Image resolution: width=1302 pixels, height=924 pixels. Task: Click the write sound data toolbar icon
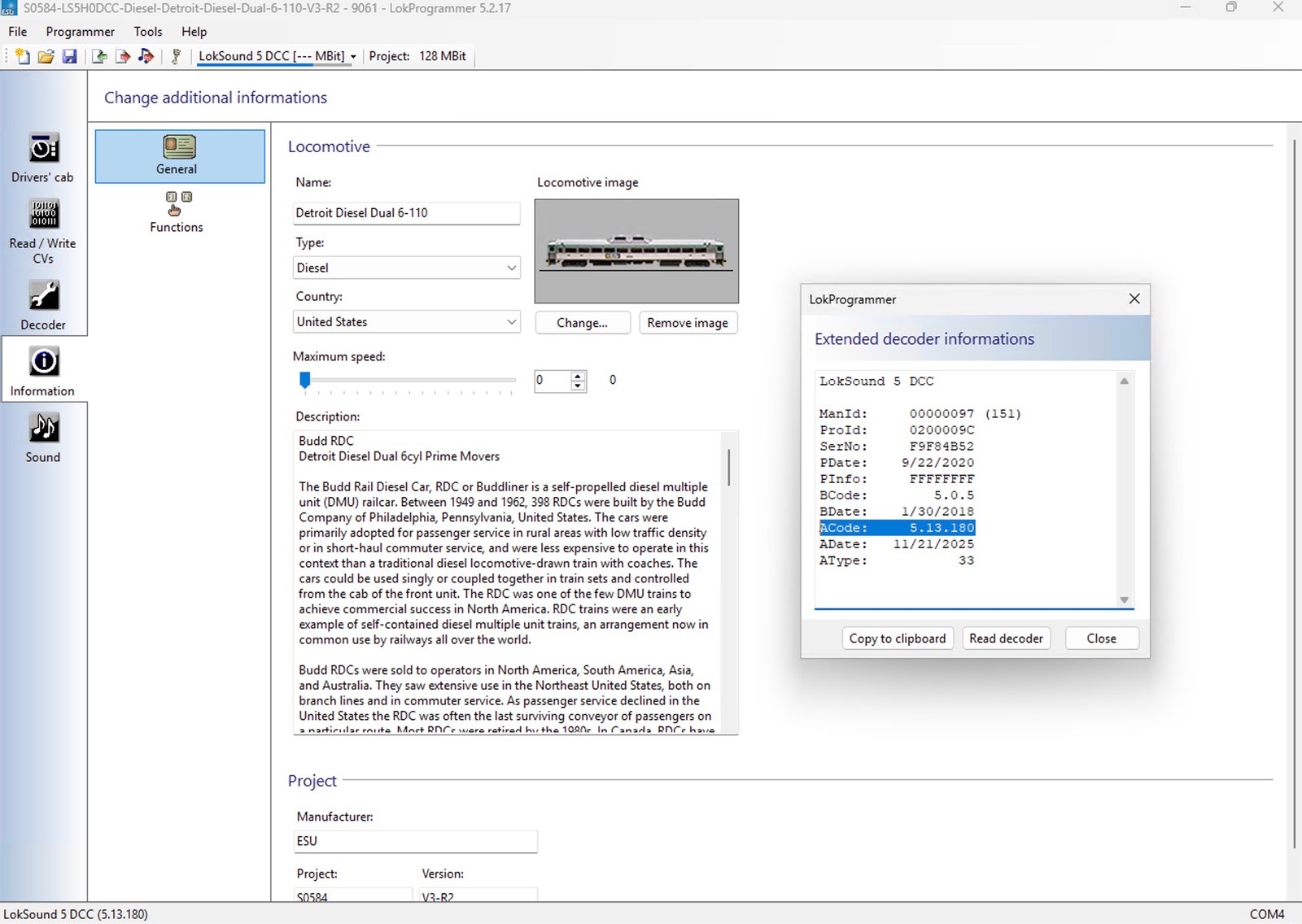pos(146,56)
